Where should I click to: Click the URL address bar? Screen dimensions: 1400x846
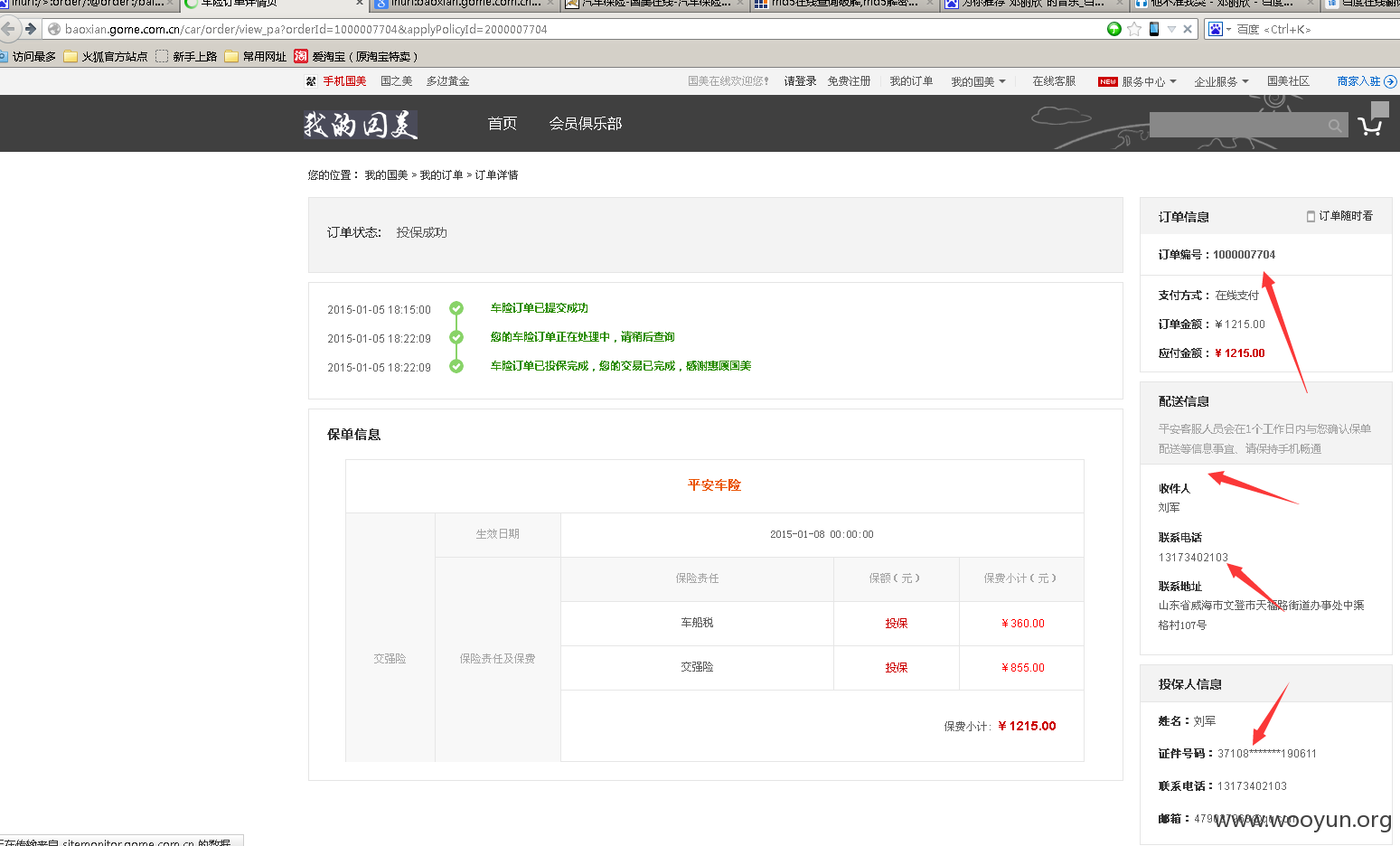(x=578, y=29)
